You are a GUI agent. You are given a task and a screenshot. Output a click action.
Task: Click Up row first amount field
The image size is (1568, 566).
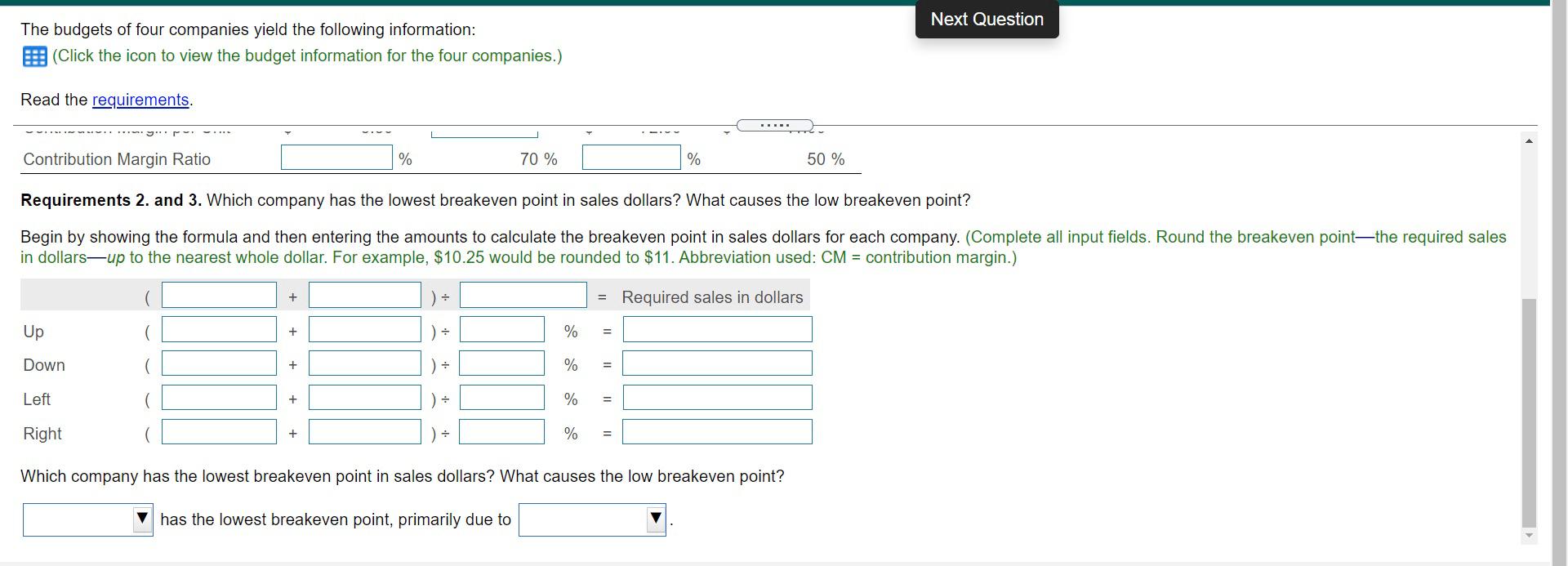point(219,329)
